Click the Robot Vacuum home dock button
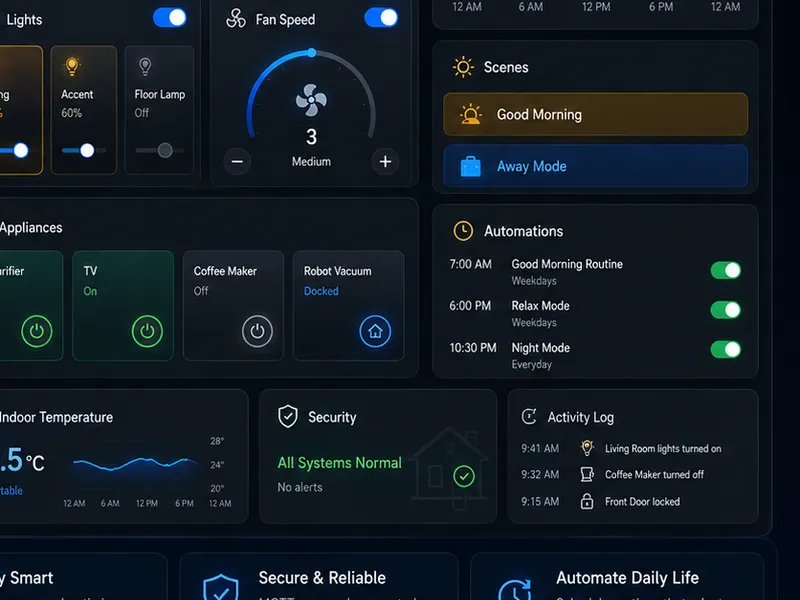This screenshot has height=600, width=800. (375, 331)
